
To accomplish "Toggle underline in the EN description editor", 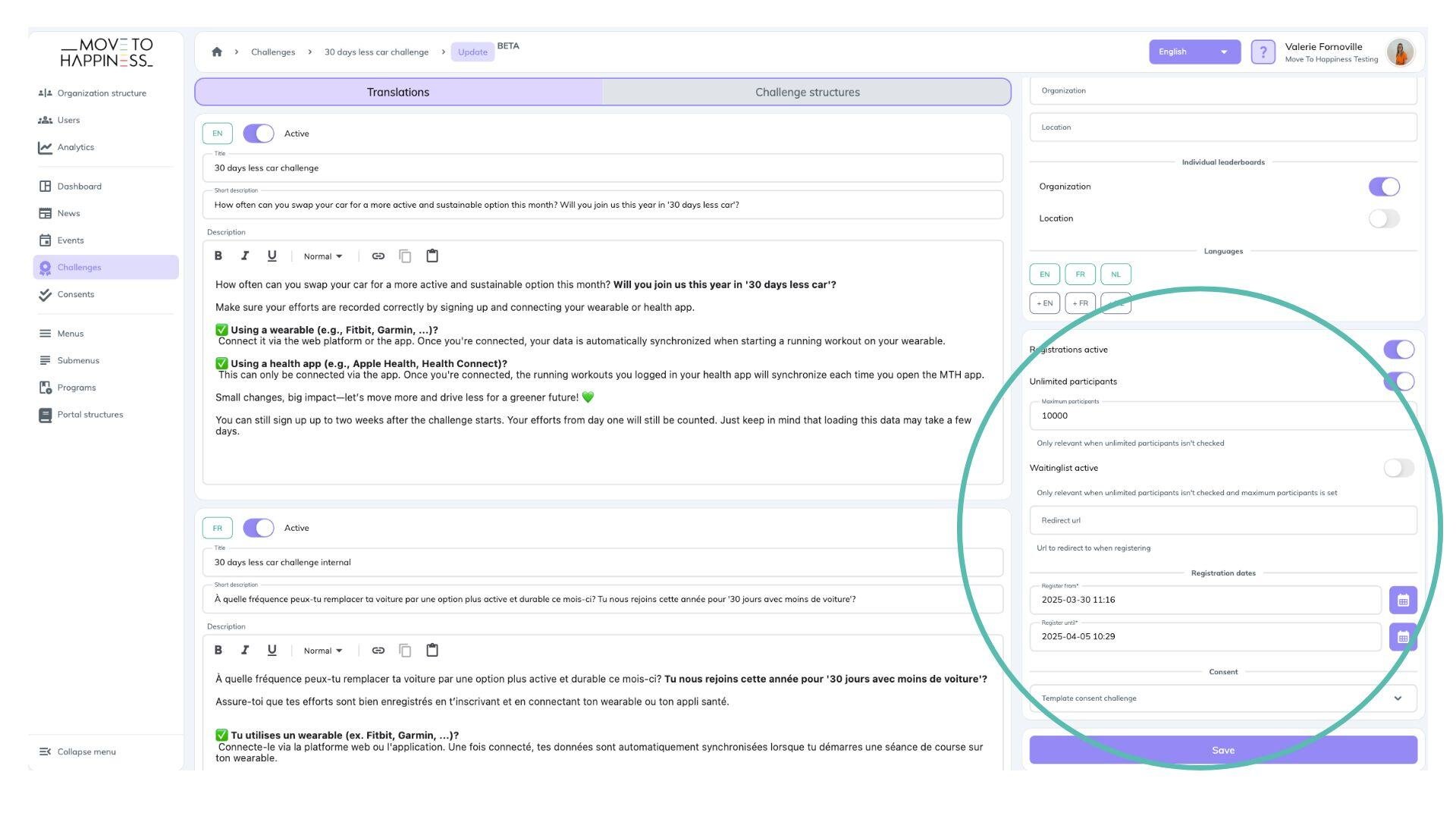I will click(x=271, y=256).
